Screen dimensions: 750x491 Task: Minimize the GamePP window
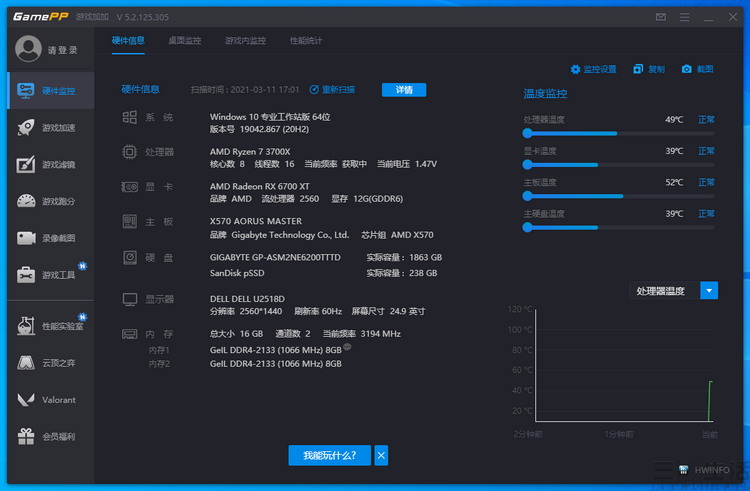pos(708,17)
